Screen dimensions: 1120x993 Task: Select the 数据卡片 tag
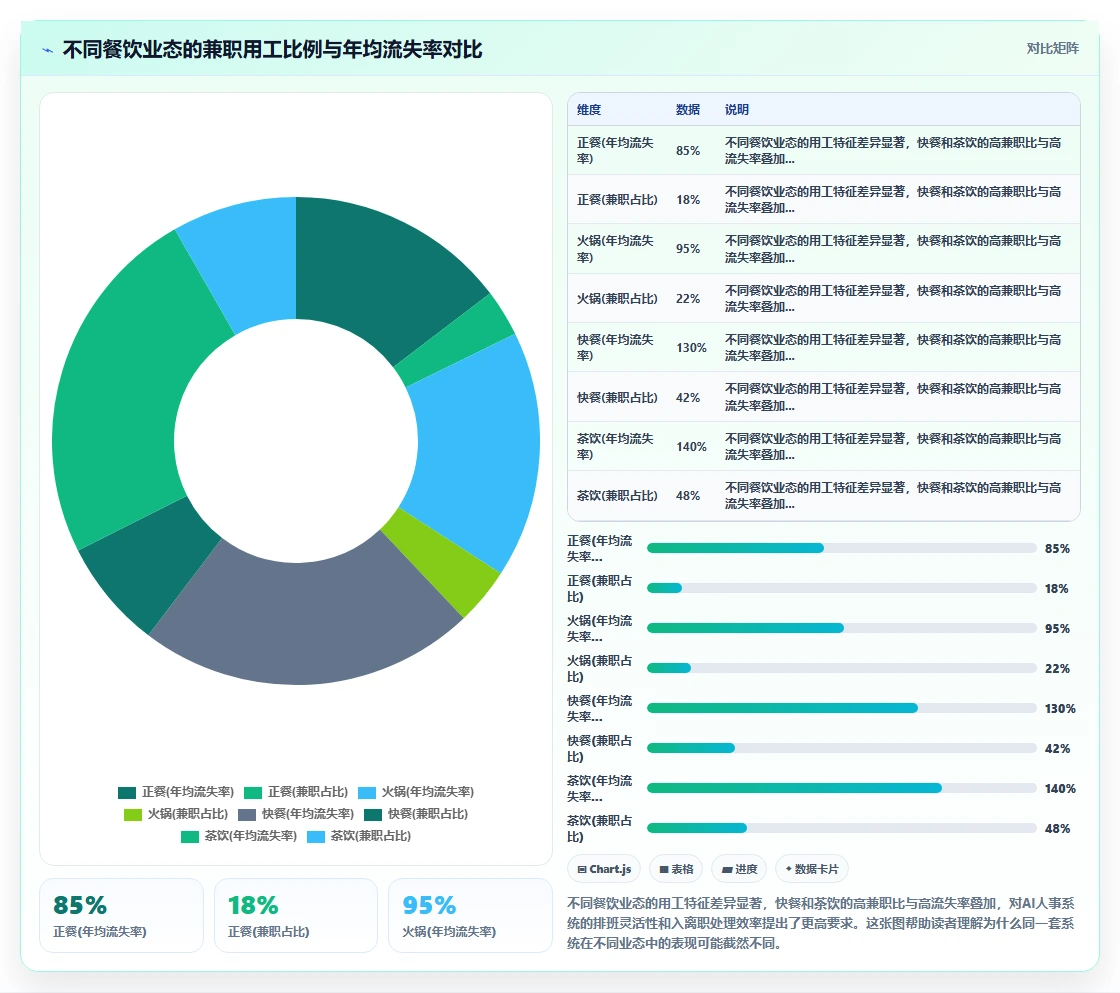pyautogui.click(x=811, y=869)
